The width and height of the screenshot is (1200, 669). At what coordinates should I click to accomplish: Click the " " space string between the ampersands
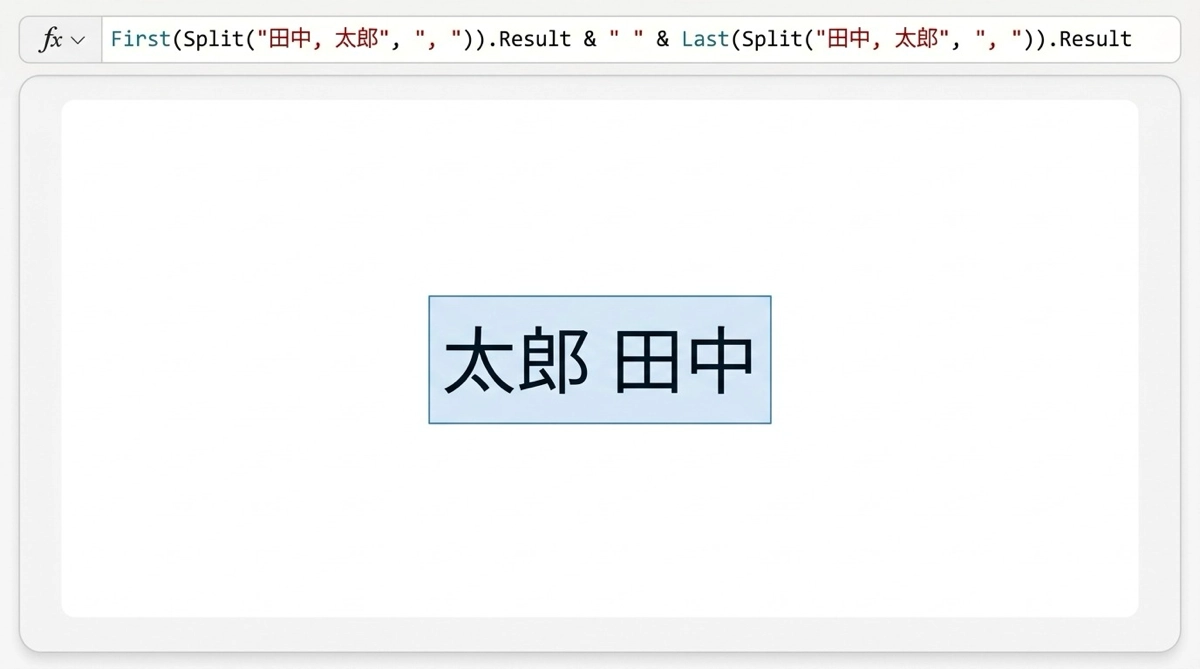tap(626, 38)
